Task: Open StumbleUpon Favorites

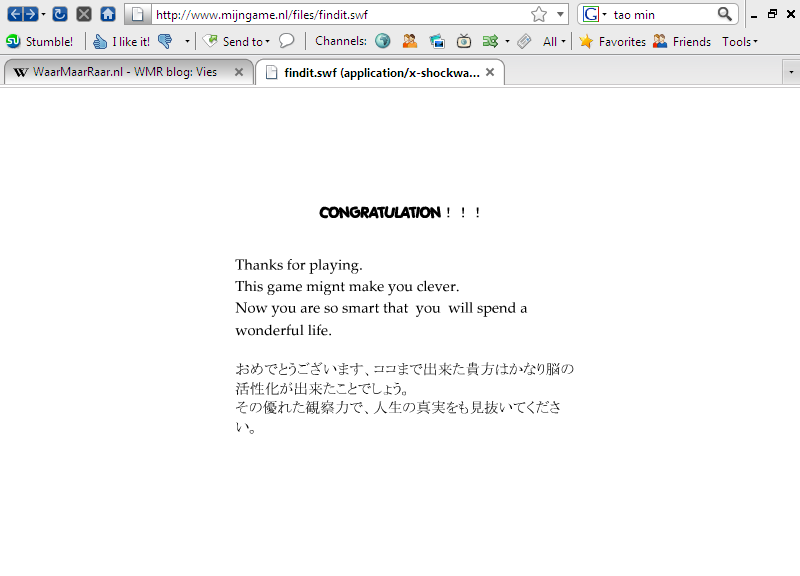Action: pyautogui.click(x=612, y=41)
